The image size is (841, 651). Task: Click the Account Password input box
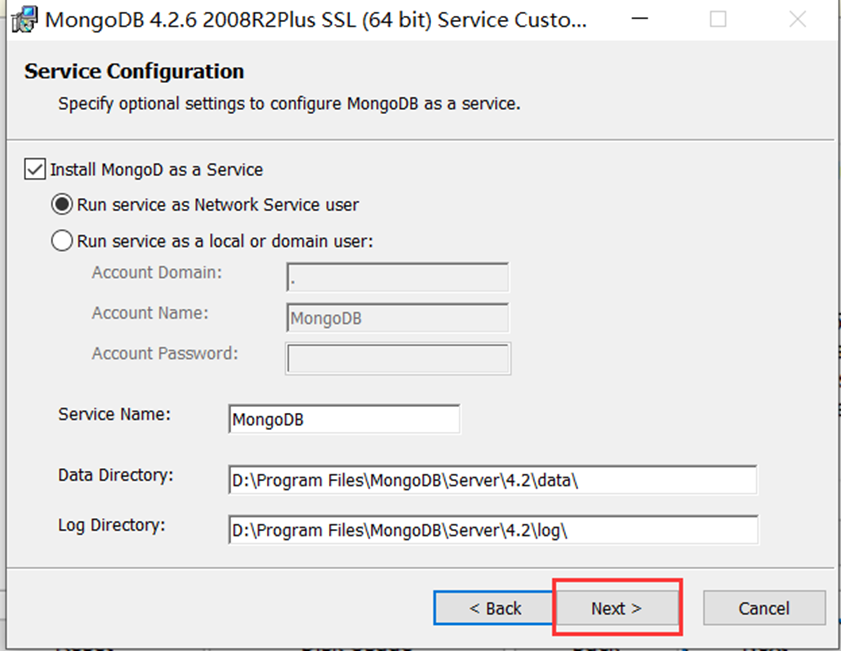(x=398, y=358)
